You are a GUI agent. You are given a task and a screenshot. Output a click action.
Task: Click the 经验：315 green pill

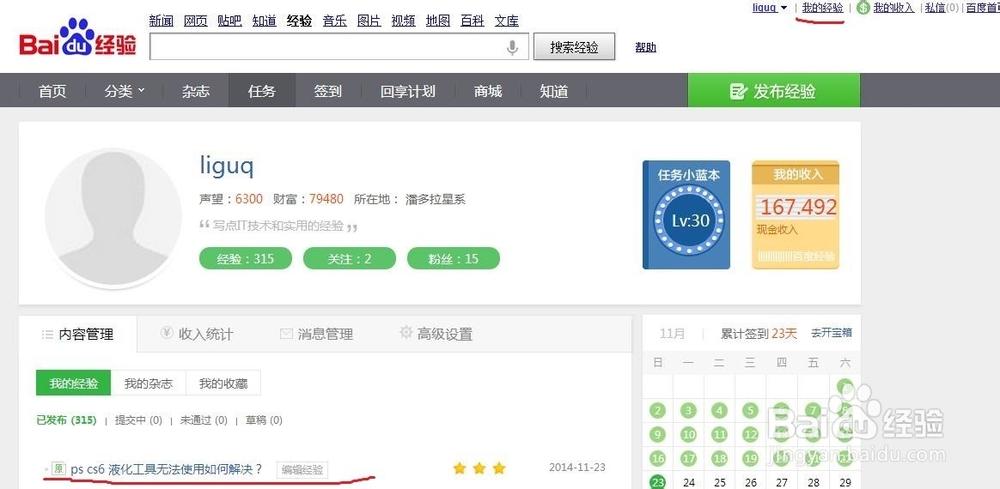pos(246,259)
